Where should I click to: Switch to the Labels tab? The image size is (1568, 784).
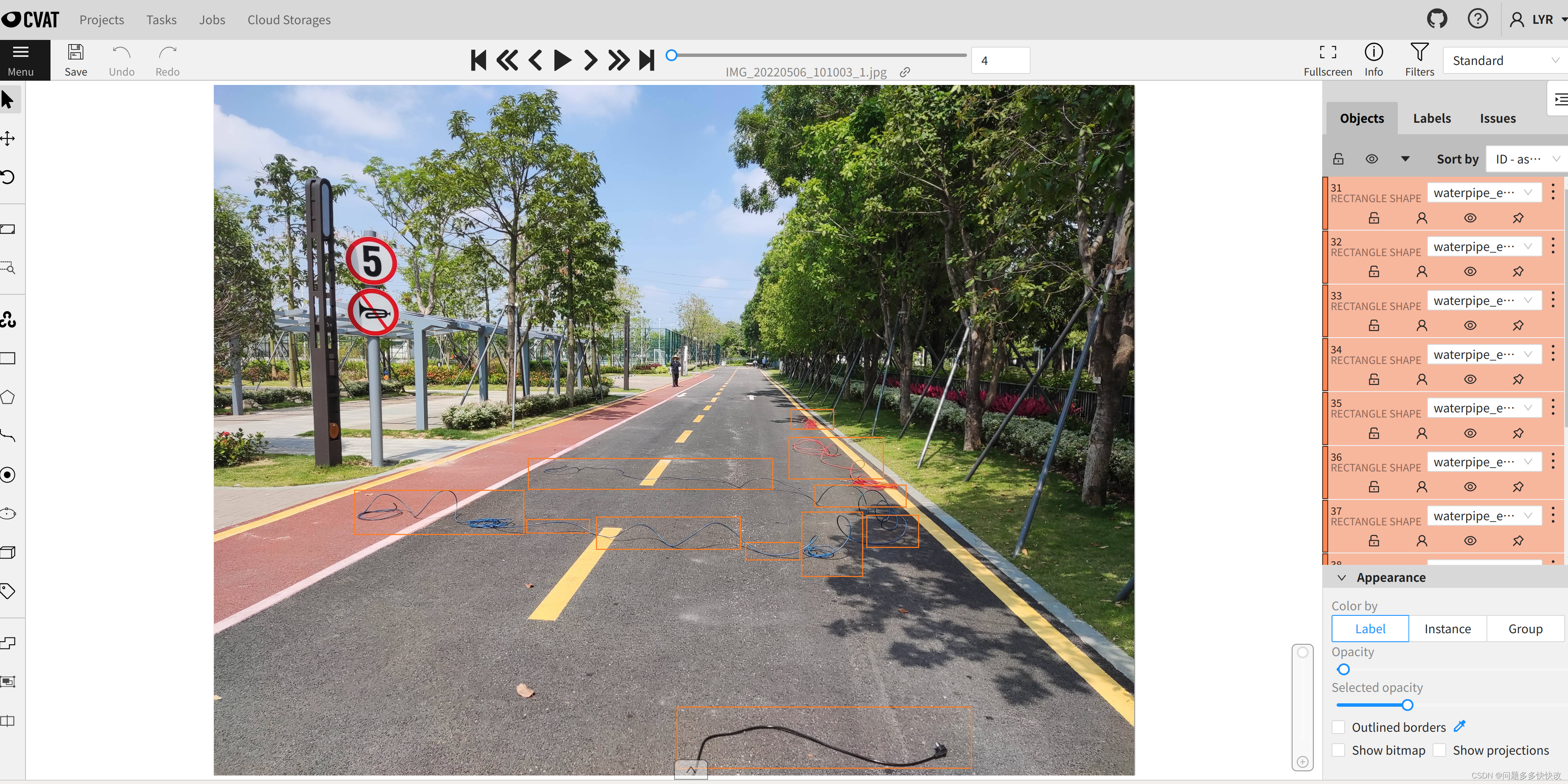[1432, 118]
